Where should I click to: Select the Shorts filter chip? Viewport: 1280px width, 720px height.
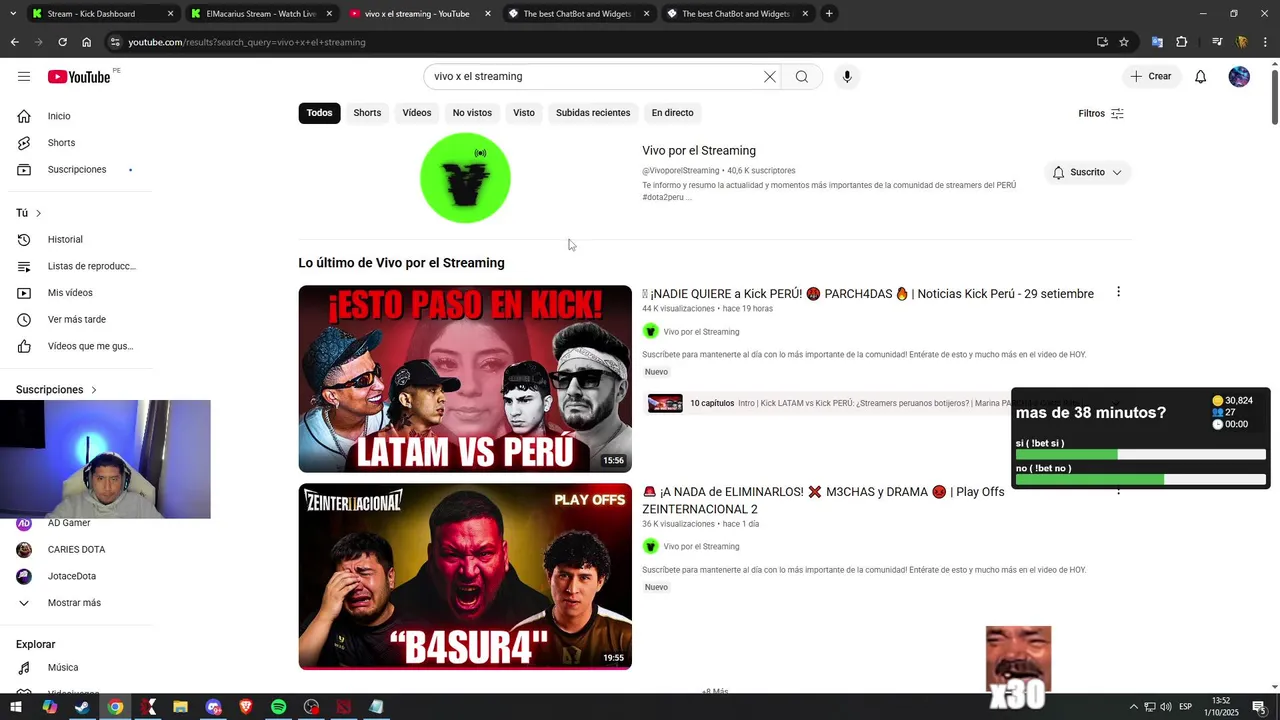pyautogui.click(x=367, y=113)
